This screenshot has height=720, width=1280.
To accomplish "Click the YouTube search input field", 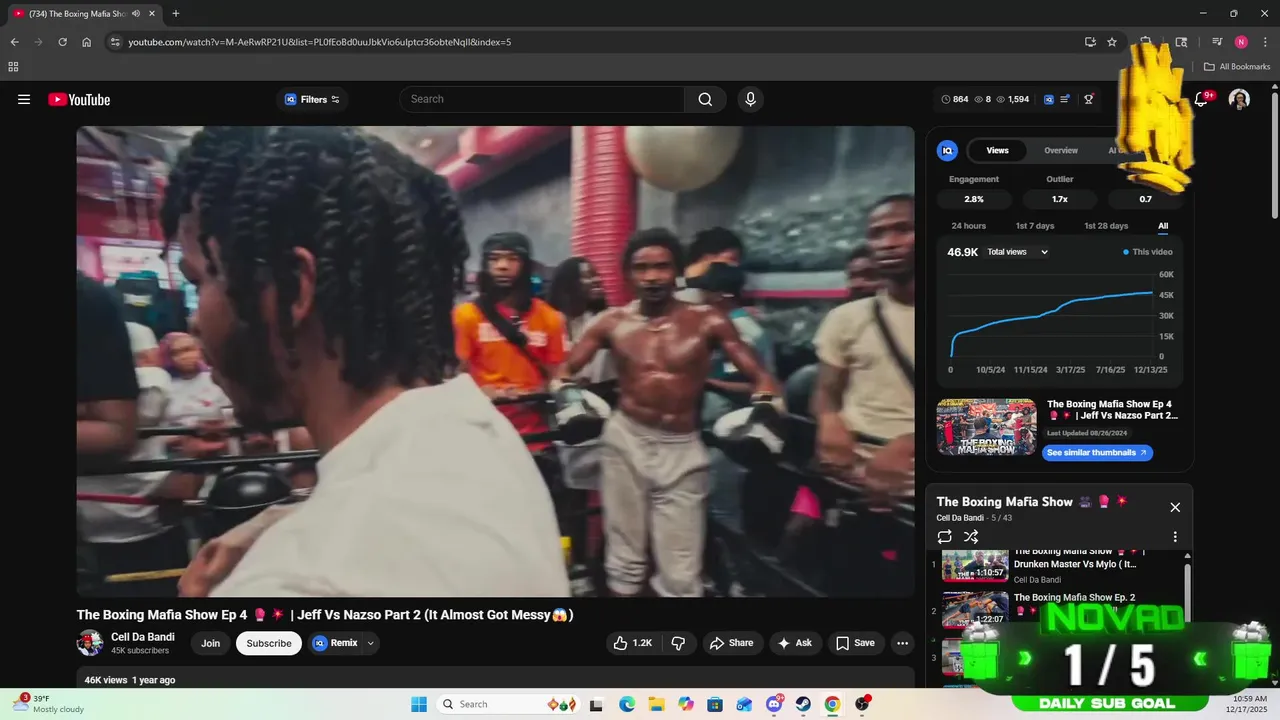I will click(x=542, y=99).
